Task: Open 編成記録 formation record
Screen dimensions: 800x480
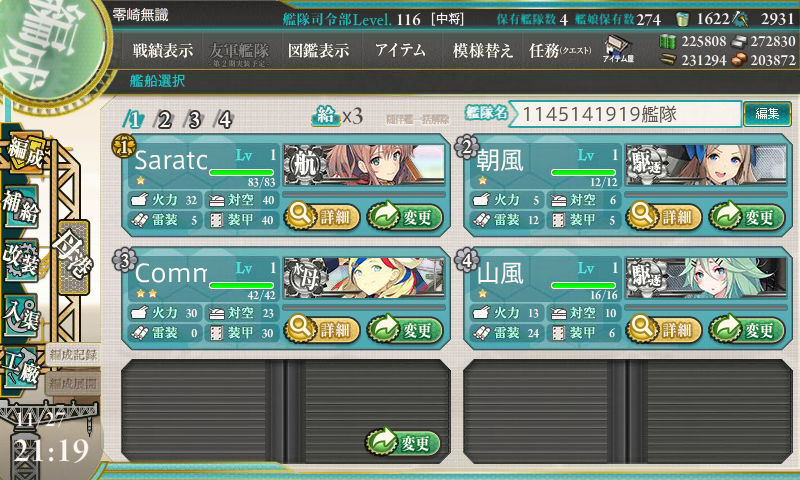Action: [x=73, y=355]
